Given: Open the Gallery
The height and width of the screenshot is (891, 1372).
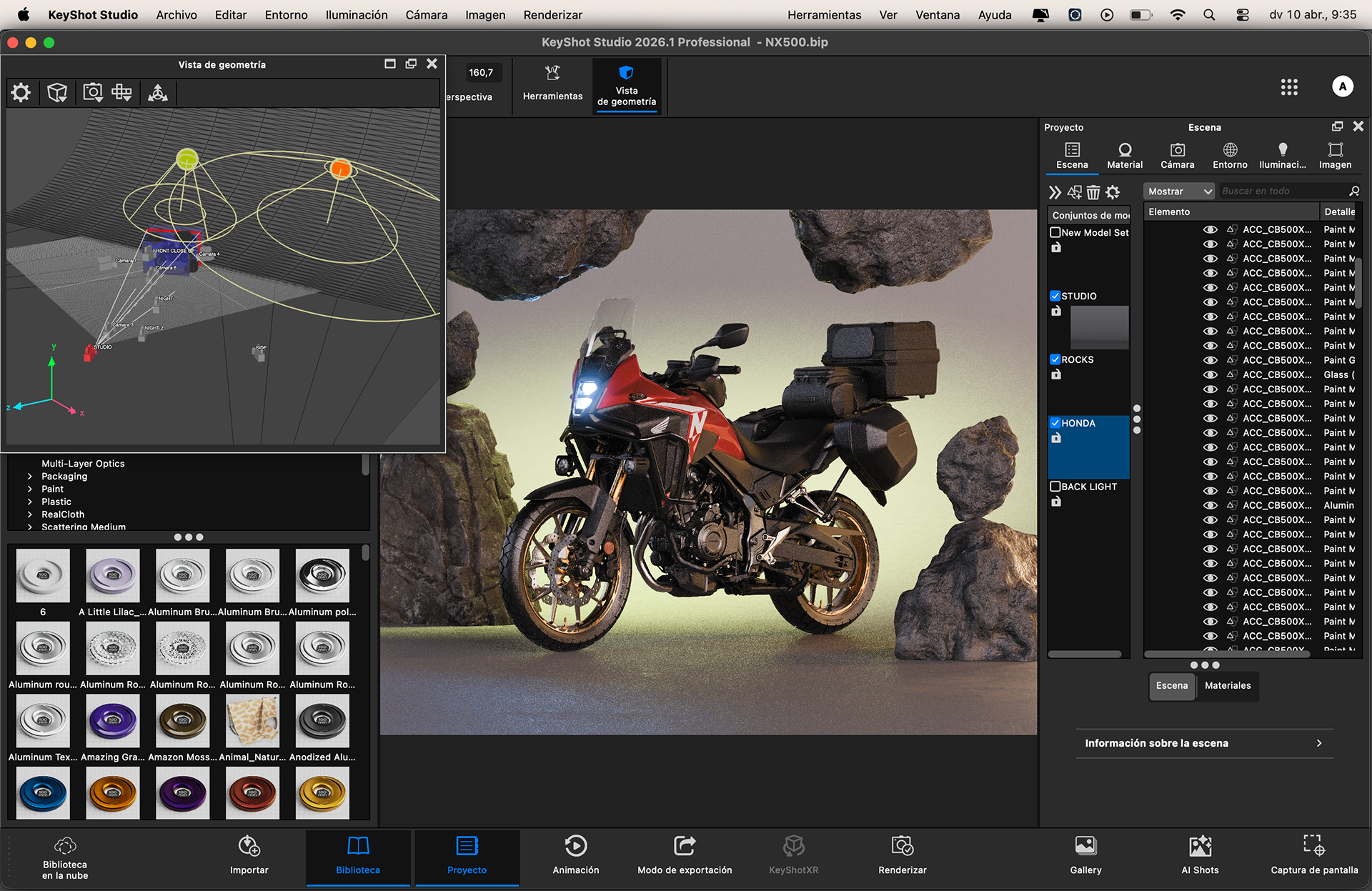Looking at the screenshot, I should 1085,855.
